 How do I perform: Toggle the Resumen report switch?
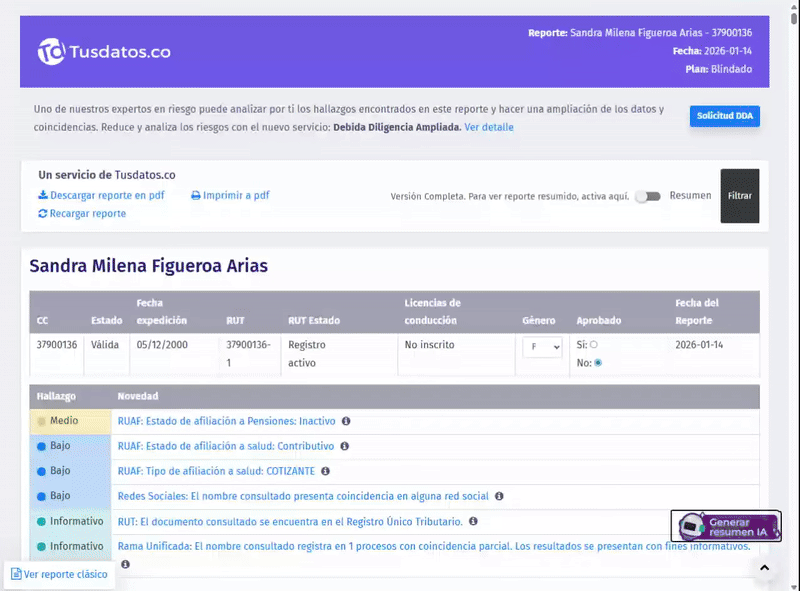(x=648, y=196)
